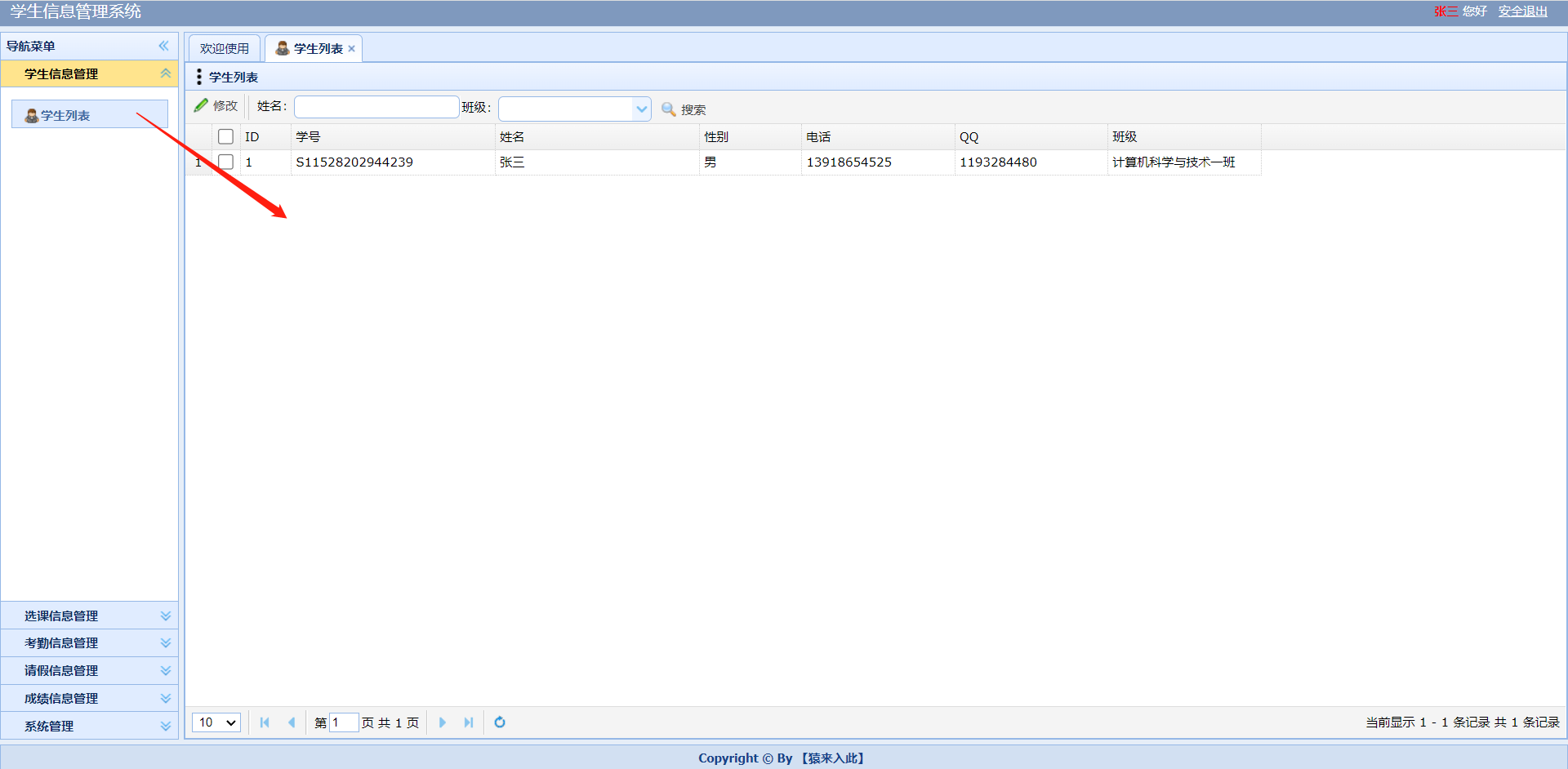Select the 张三 name cell
Image resolution: width=1568 pixels, height=769 pixels.
(597, 162)
